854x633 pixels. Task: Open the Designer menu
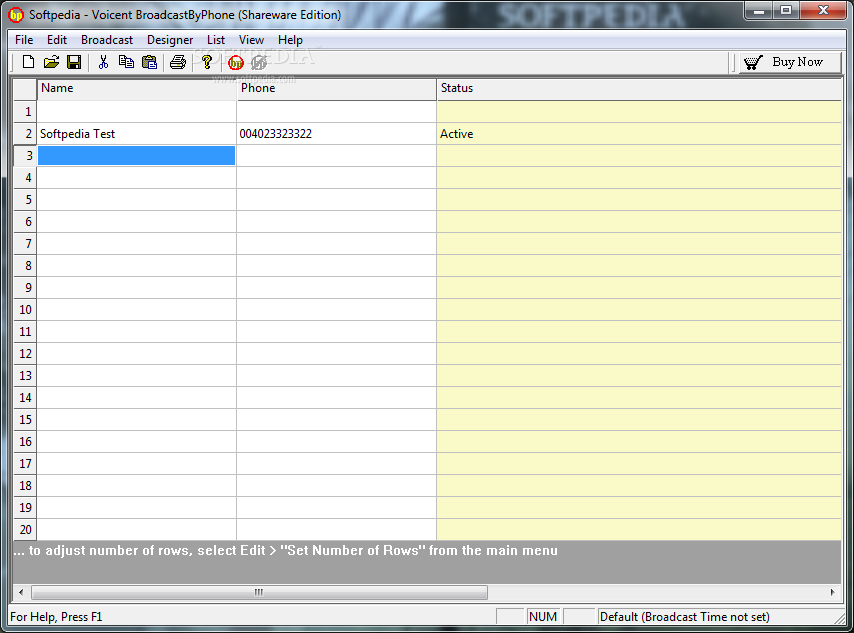tap(170, 40)
